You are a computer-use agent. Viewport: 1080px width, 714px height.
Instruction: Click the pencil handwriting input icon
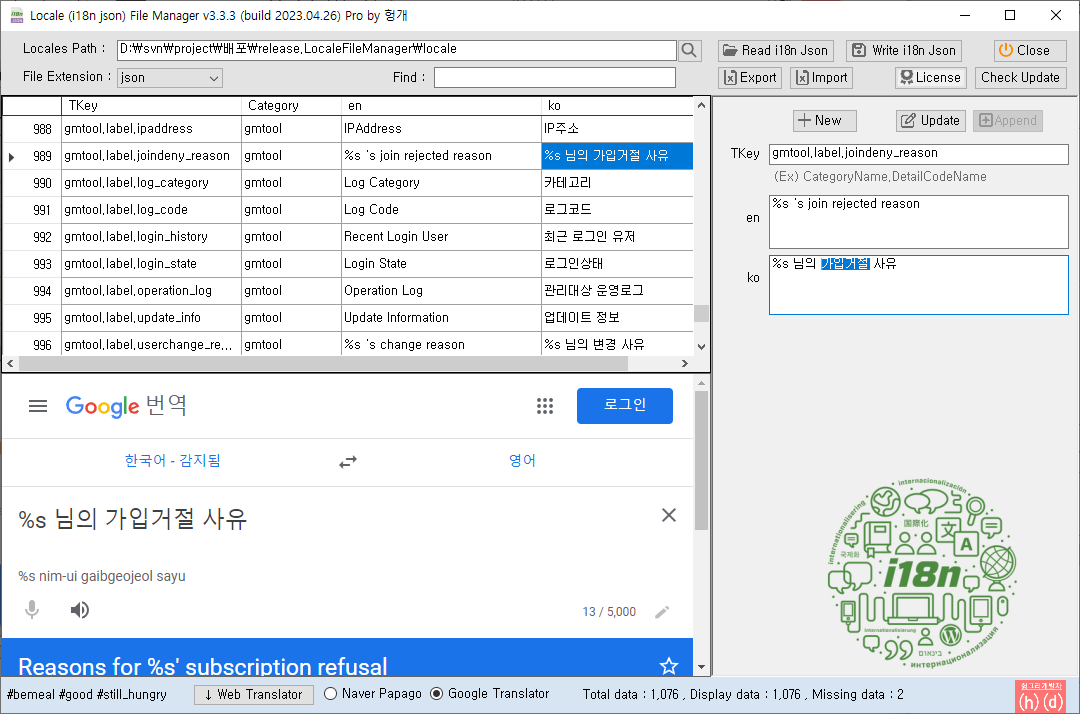[x=662, y=612]
